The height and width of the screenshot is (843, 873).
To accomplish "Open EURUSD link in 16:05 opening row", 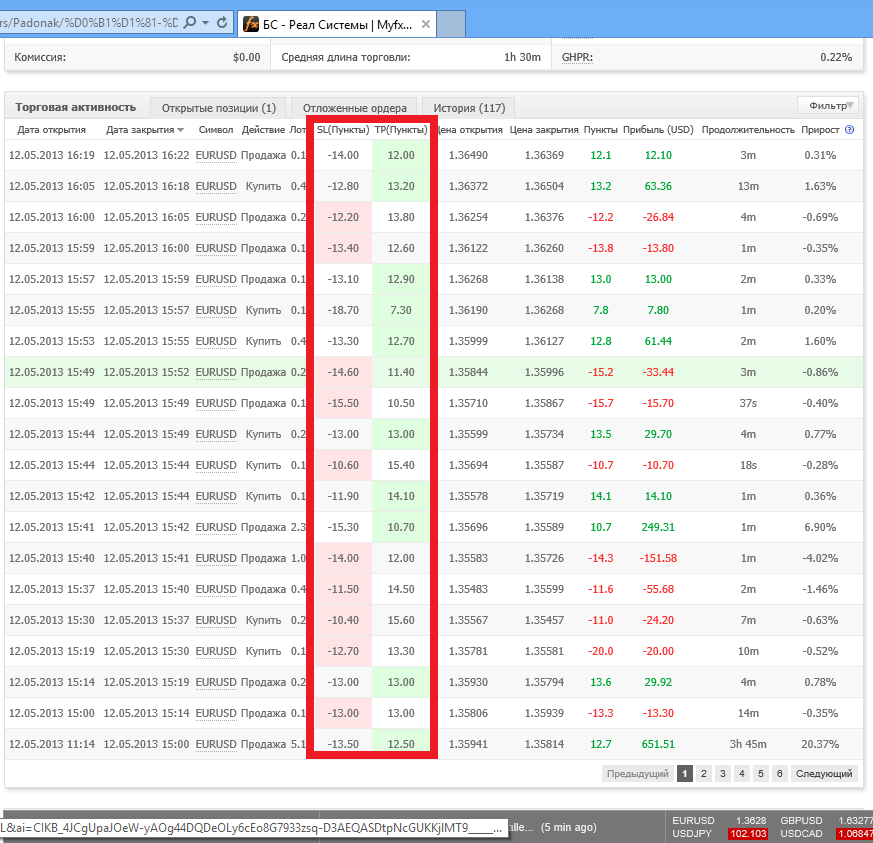I will [216, 187].
